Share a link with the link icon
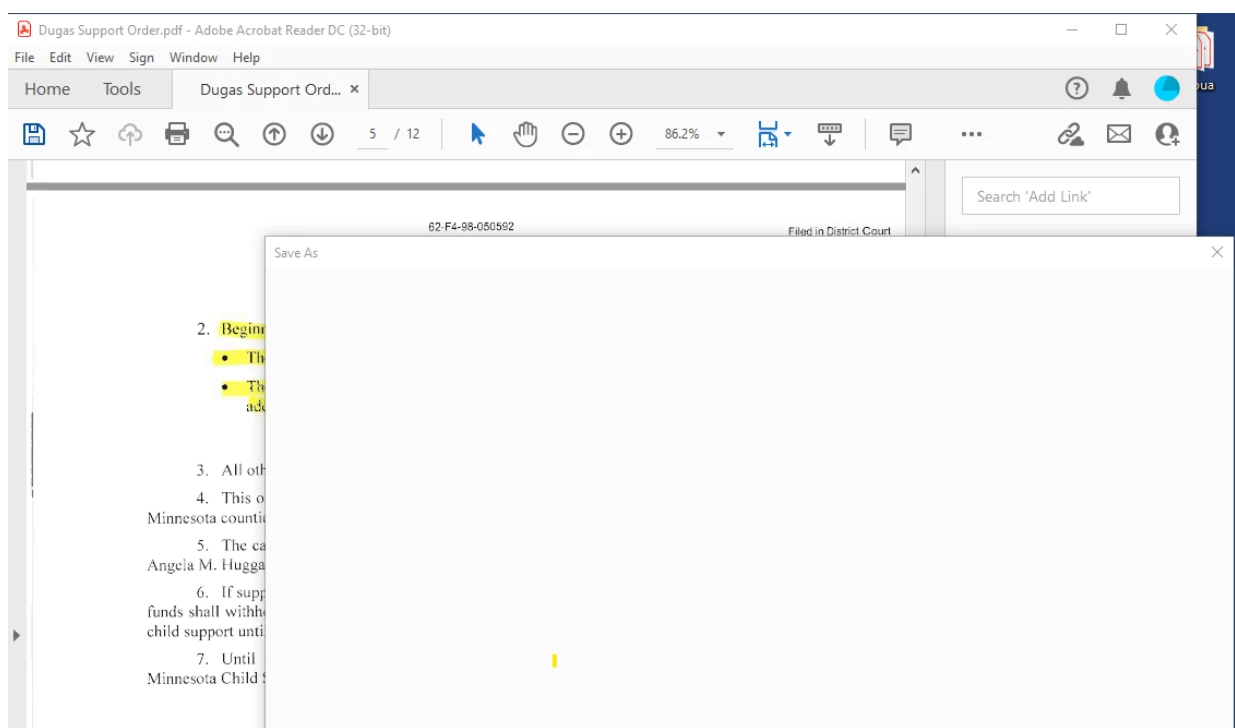Screen dimensions: 1235x728 (x=1071, y=133)
